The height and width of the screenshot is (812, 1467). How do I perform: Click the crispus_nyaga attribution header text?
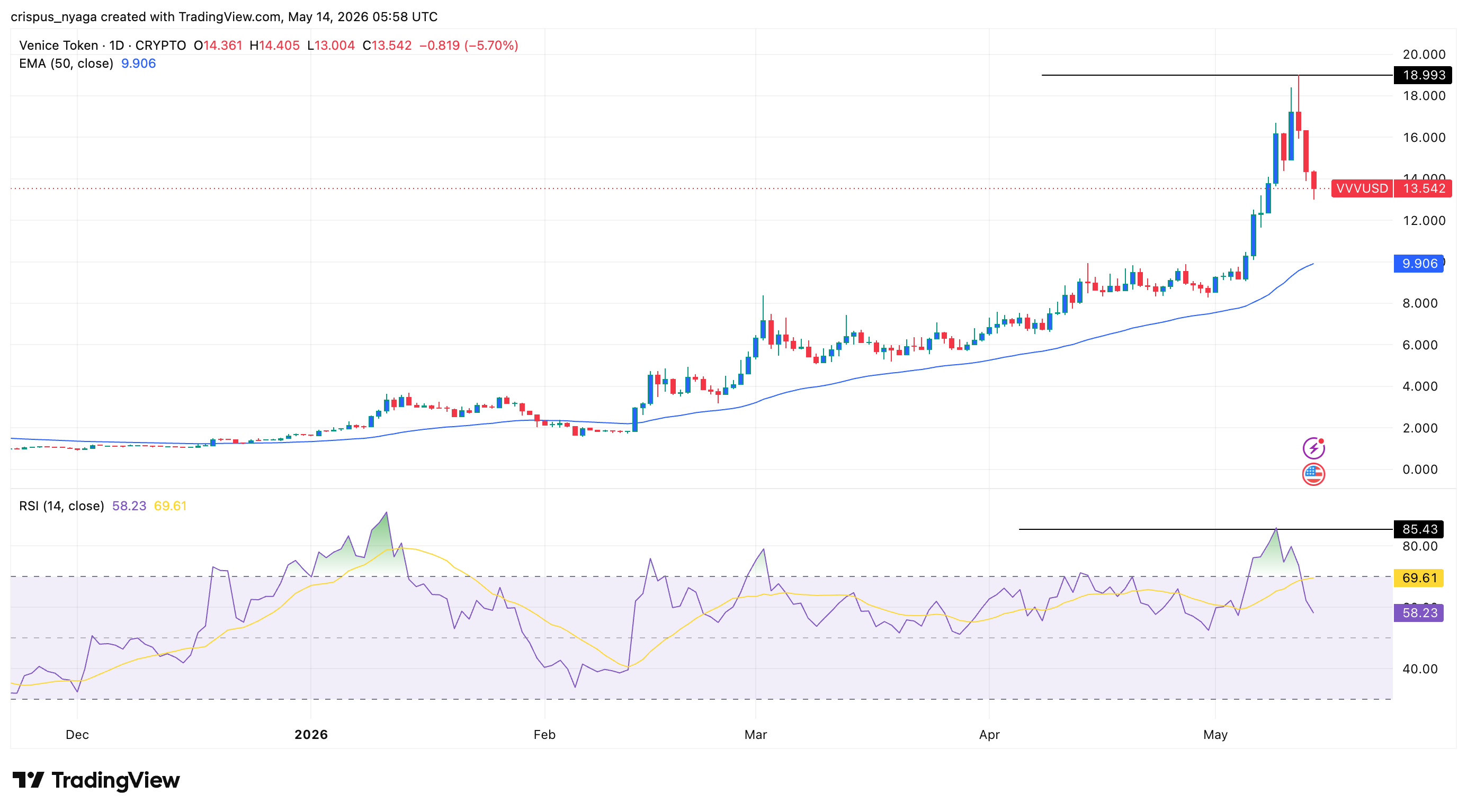(x=224, y=16)
